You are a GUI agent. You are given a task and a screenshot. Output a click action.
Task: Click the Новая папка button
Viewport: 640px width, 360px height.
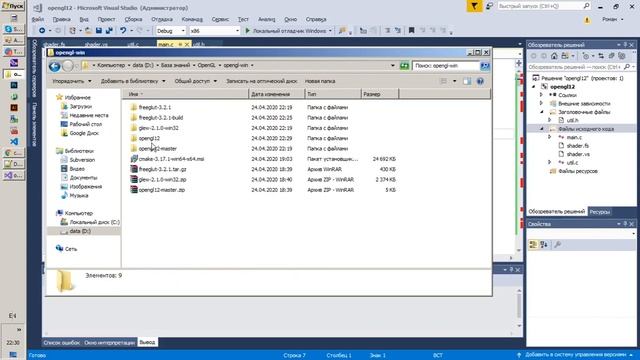pyautogui.click(x=320, y=81)
